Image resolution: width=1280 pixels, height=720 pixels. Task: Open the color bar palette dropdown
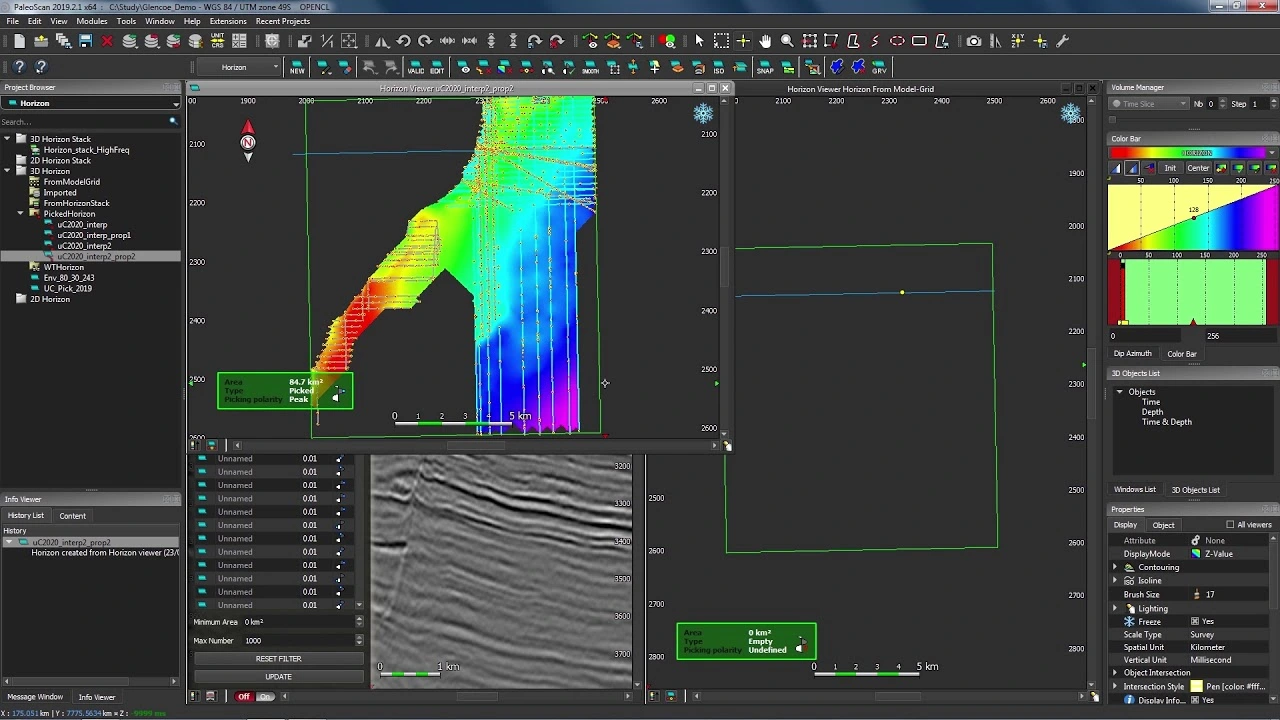click(1271, 153)
